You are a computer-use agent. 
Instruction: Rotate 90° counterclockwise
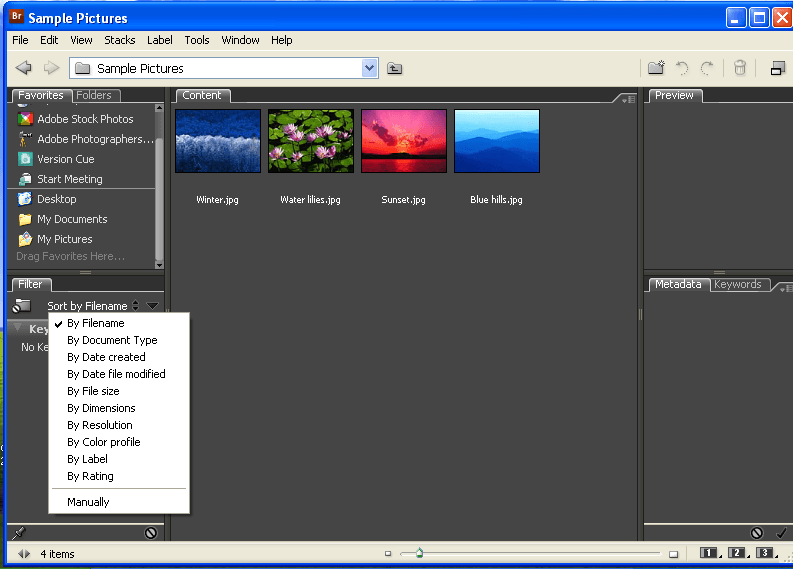pos(682,68)
